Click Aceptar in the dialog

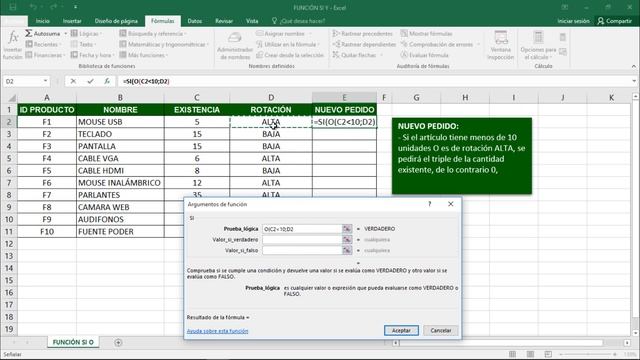pyautogui.click(x=401, y=330)
